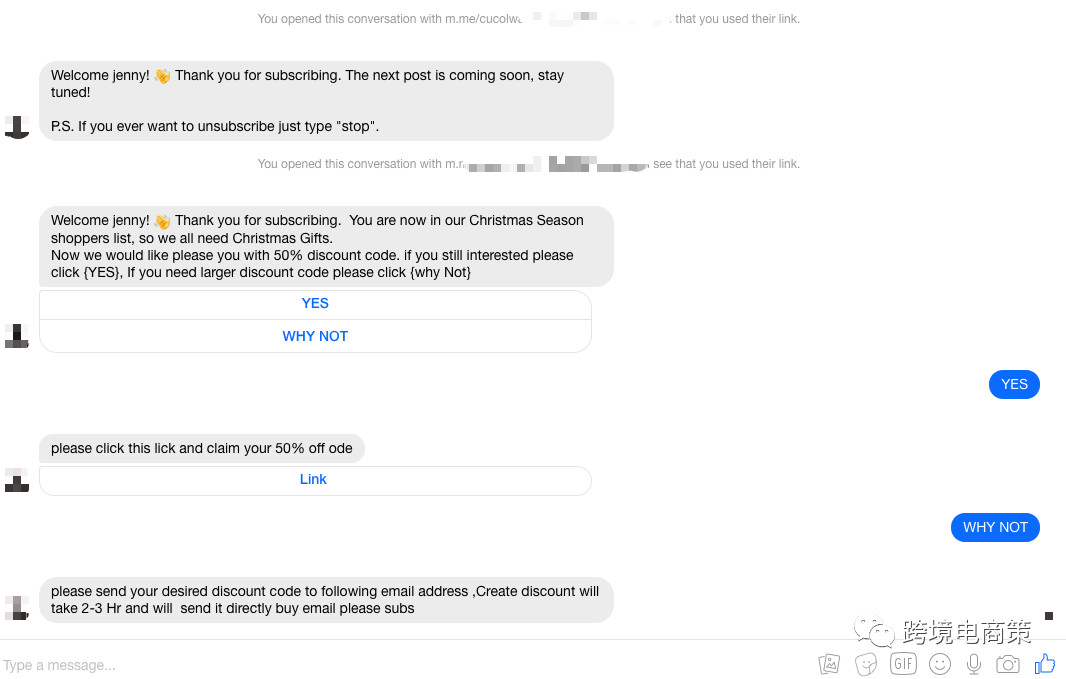Start a voice clip with the microphone icon
1066x679 pixels.
(x=973, y=664)
